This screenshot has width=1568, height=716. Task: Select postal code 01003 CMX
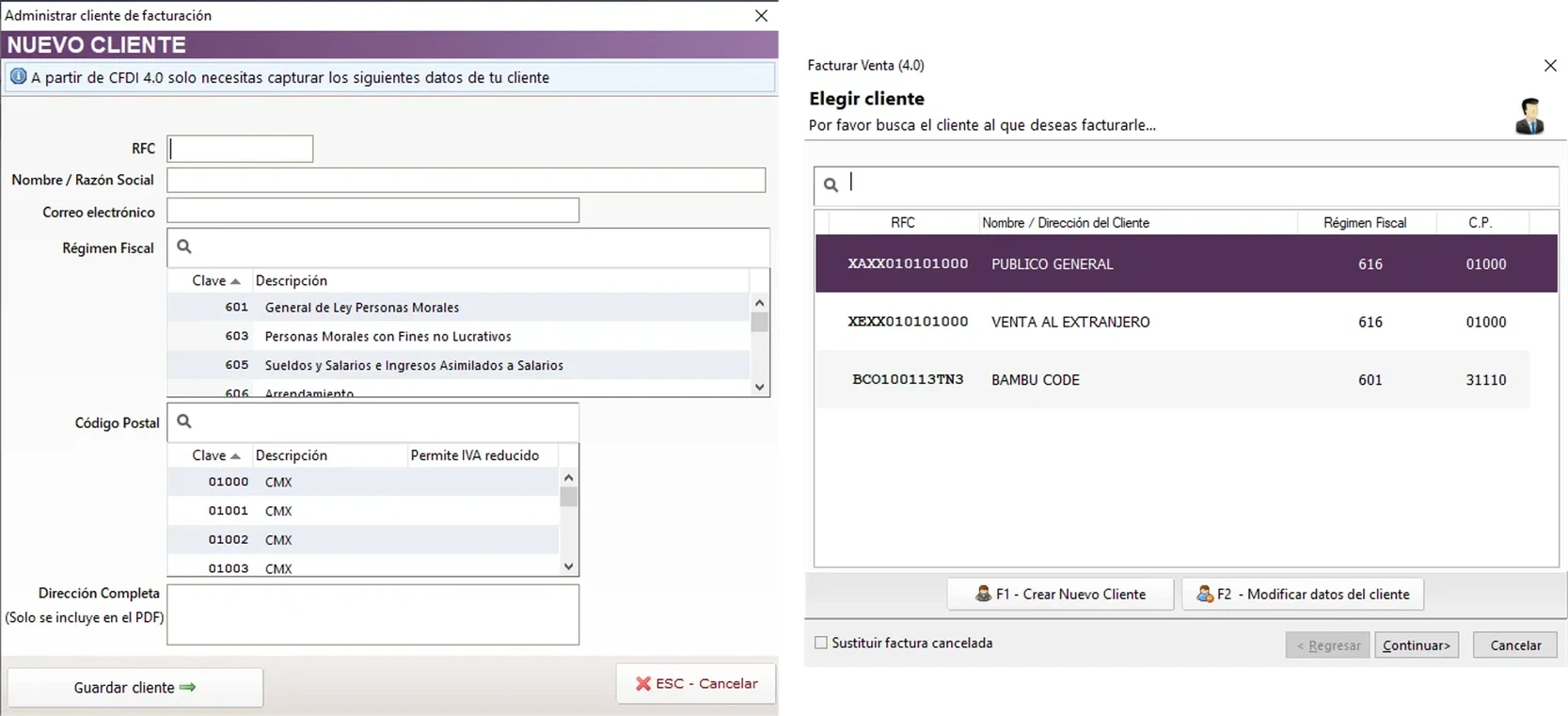coord(363,566)
